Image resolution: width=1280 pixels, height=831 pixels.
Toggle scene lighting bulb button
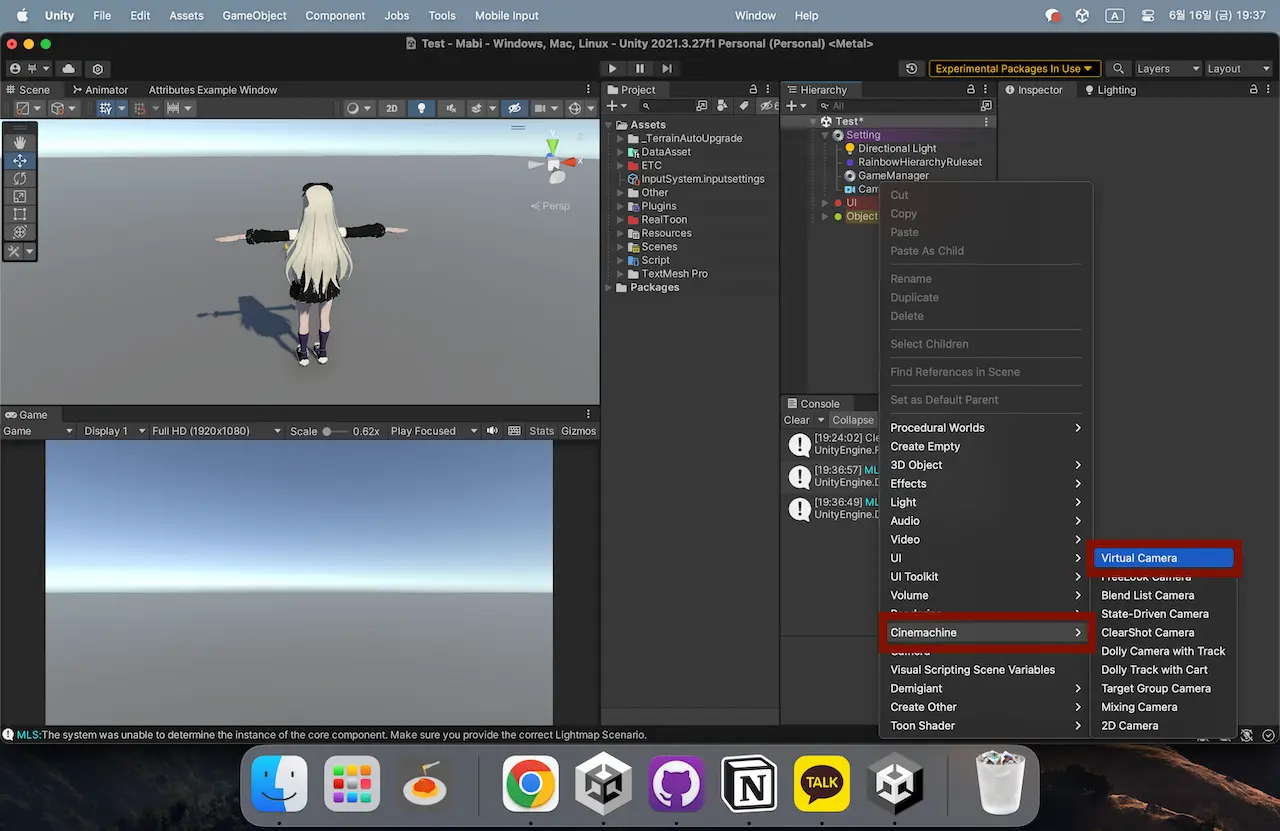(x=421, y=108)
